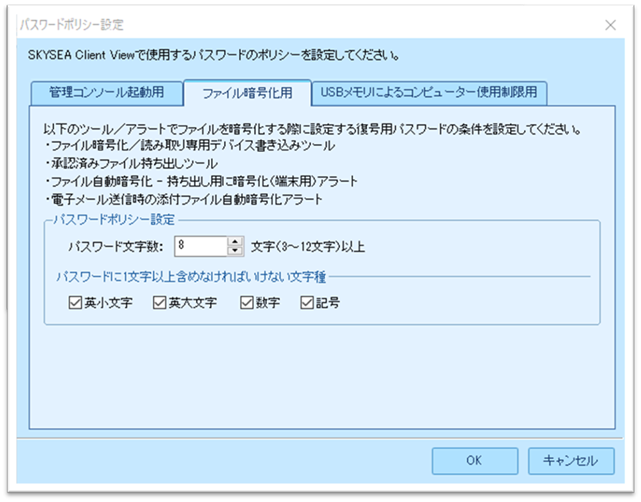Screen dimensions: 641x502
Task: Click the パスワード文字数 number input field
Action: pyautogui.click(x=203, y=245)
